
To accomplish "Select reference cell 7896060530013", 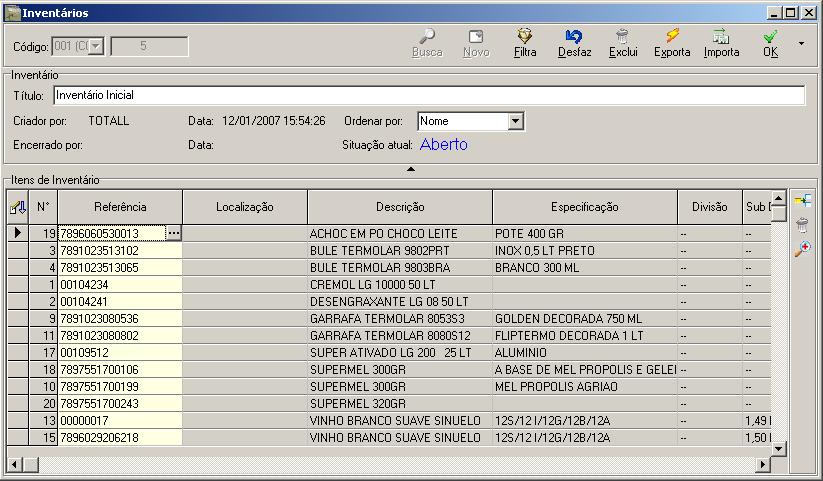I will [112, 233].
